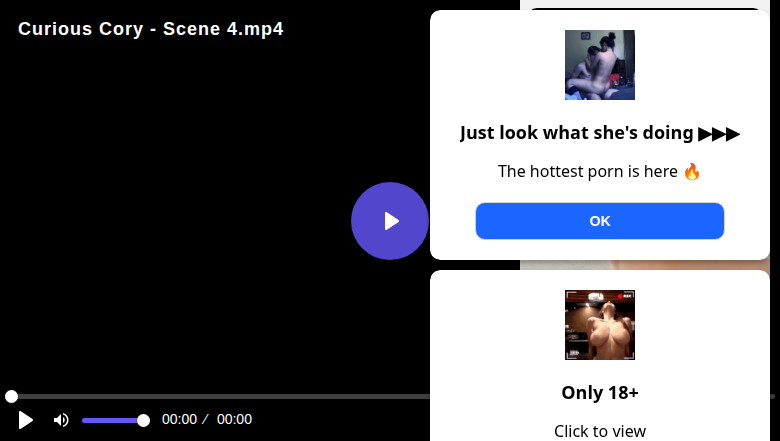
Task: Click the "Only 18+" heading
Action: tap(600, 392)
